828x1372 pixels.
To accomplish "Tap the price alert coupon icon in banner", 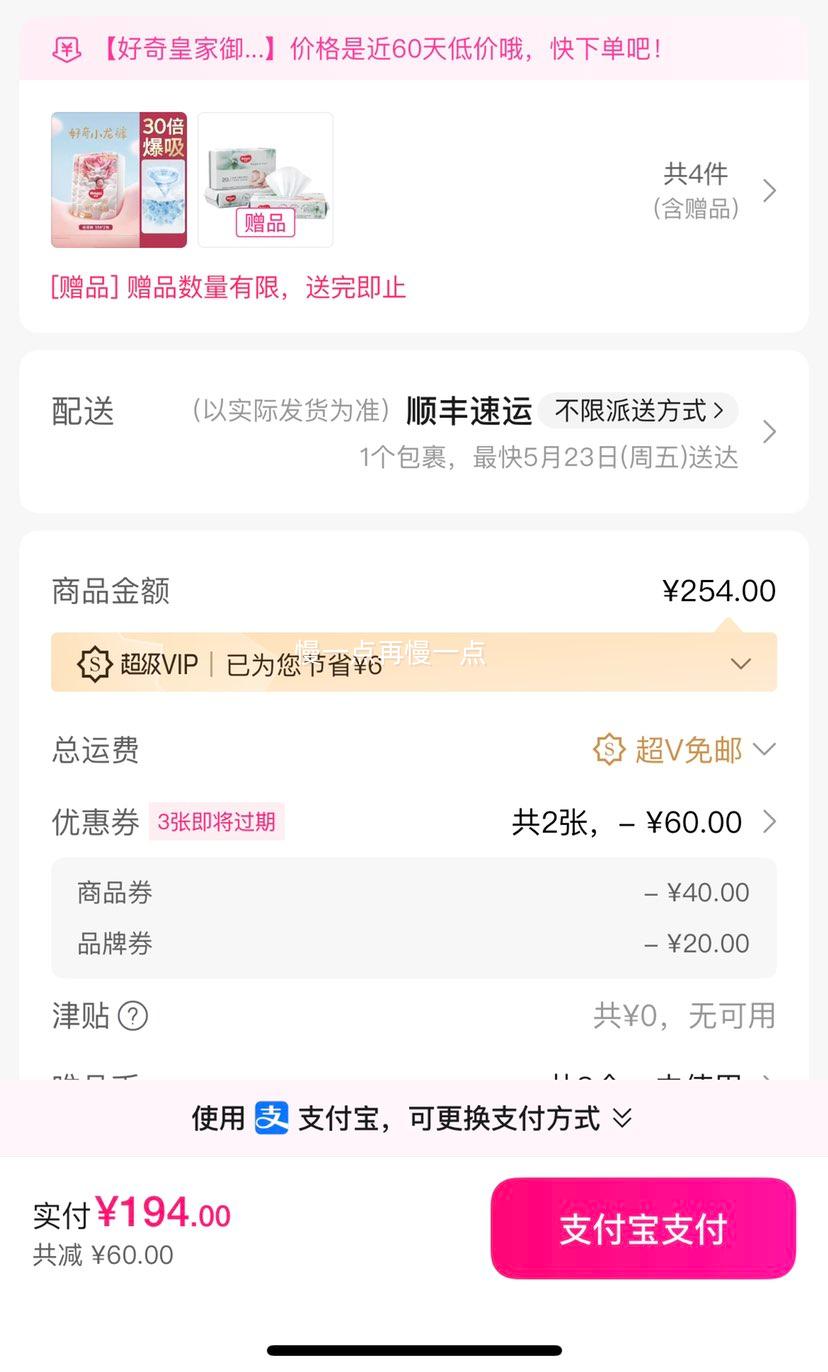I will 67,49.
